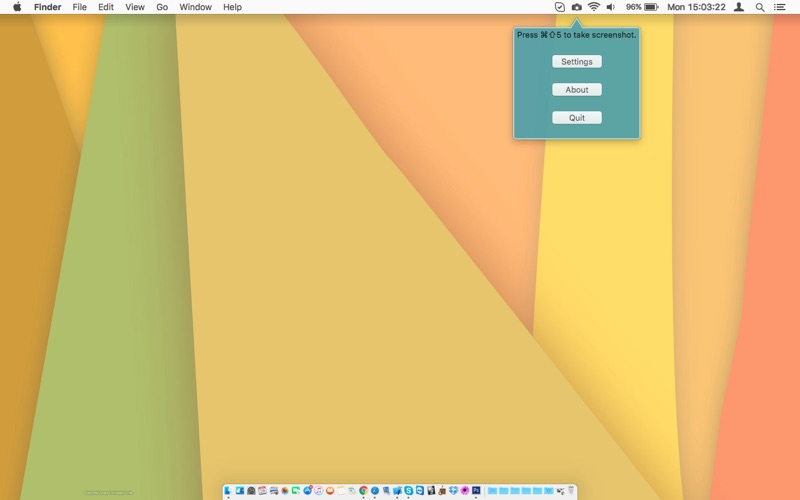800x500 pixels.
Task: Quit the screenshot app
Action: (x=577, y=118)
